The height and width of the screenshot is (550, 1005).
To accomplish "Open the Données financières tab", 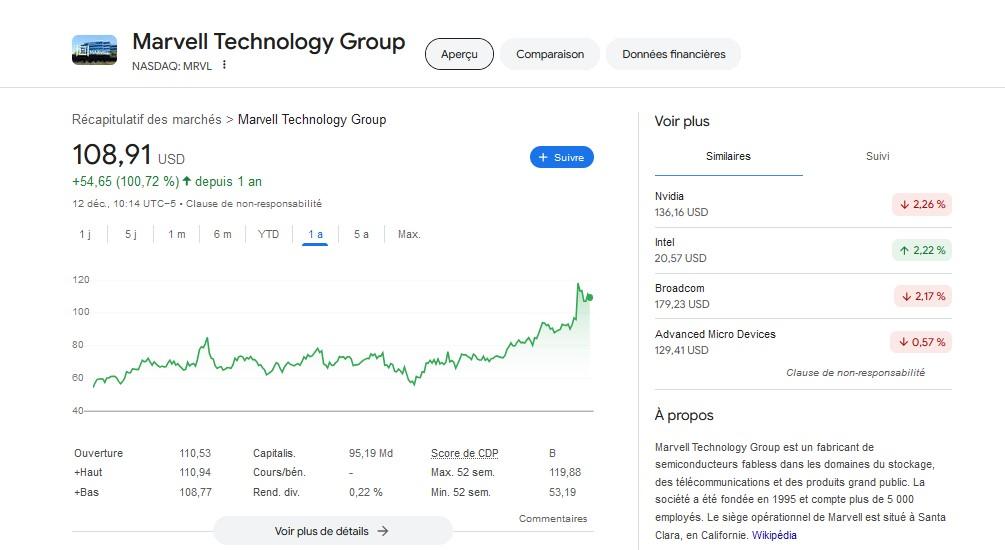I will pos(673,54).
